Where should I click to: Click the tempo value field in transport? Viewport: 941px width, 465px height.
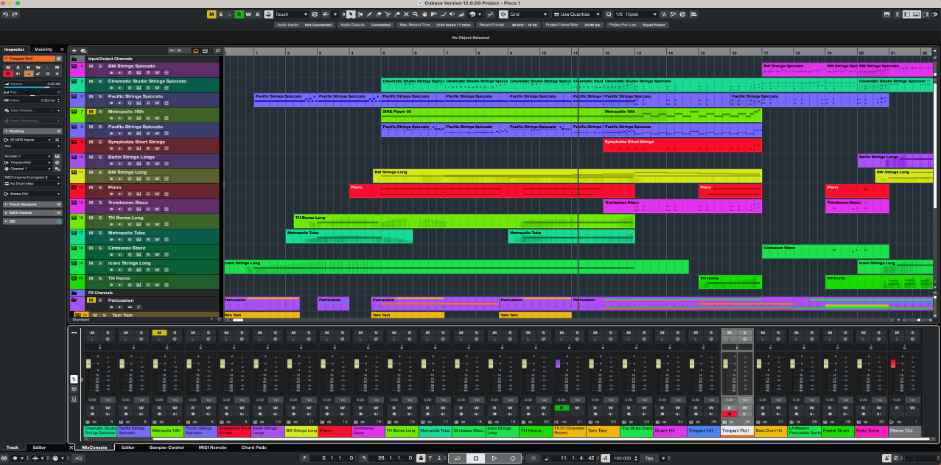coord(624,458)
